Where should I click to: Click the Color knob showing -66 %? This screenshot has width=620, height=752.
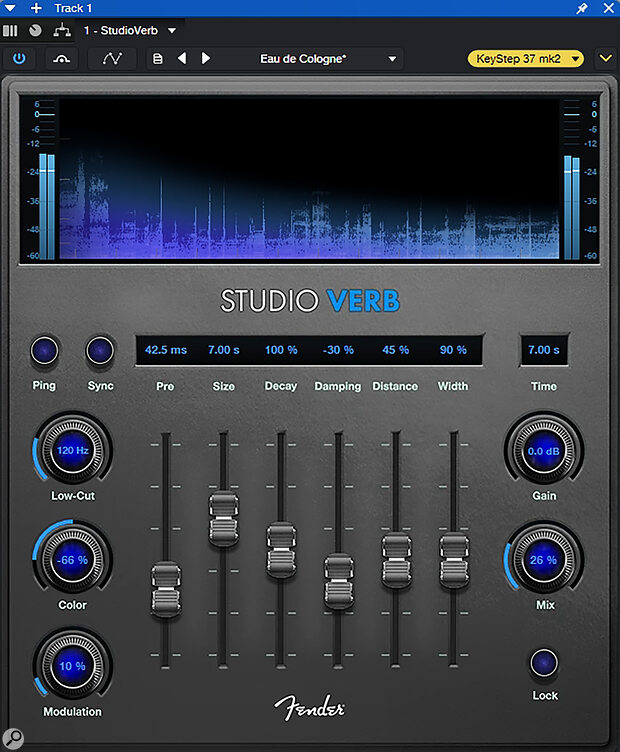(x=73, y=560)
